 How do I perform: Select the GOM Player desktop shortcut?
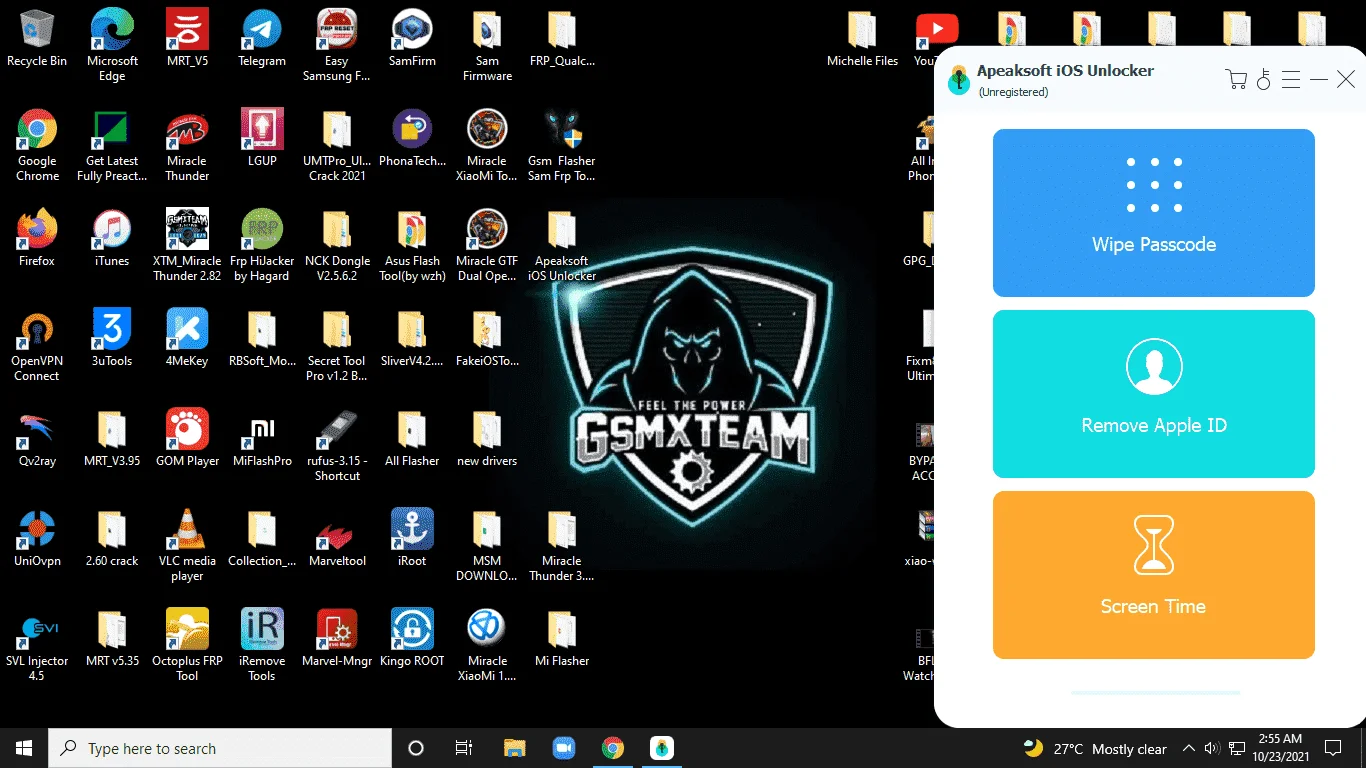[187, 438]
